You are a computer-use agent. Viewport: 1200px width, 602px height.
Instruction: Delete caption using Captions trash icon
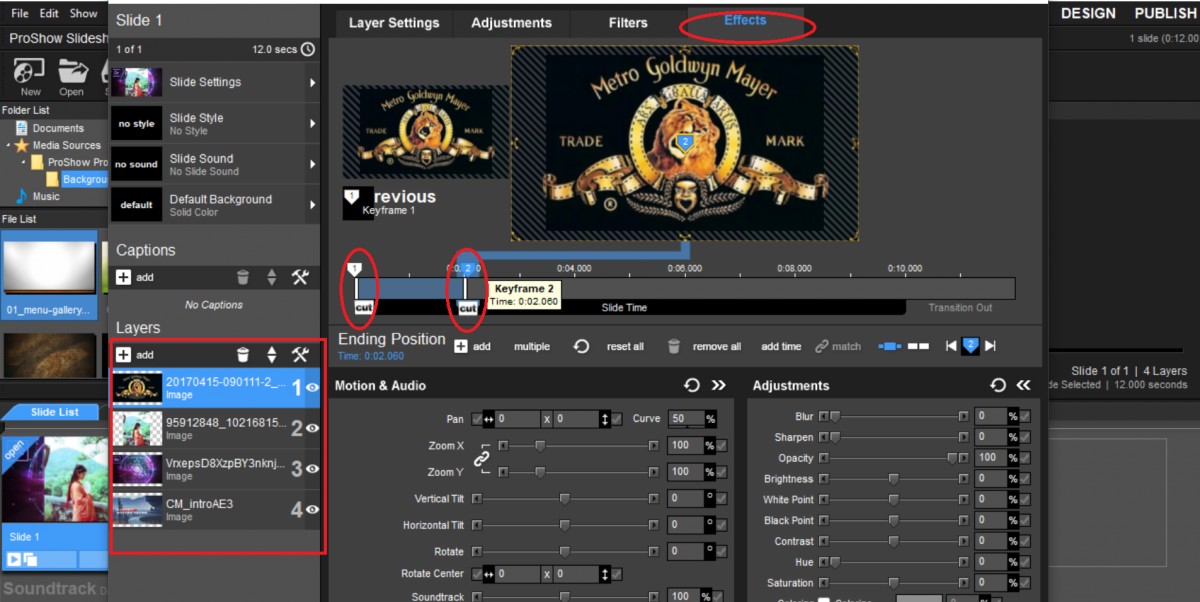pos(243,277)
